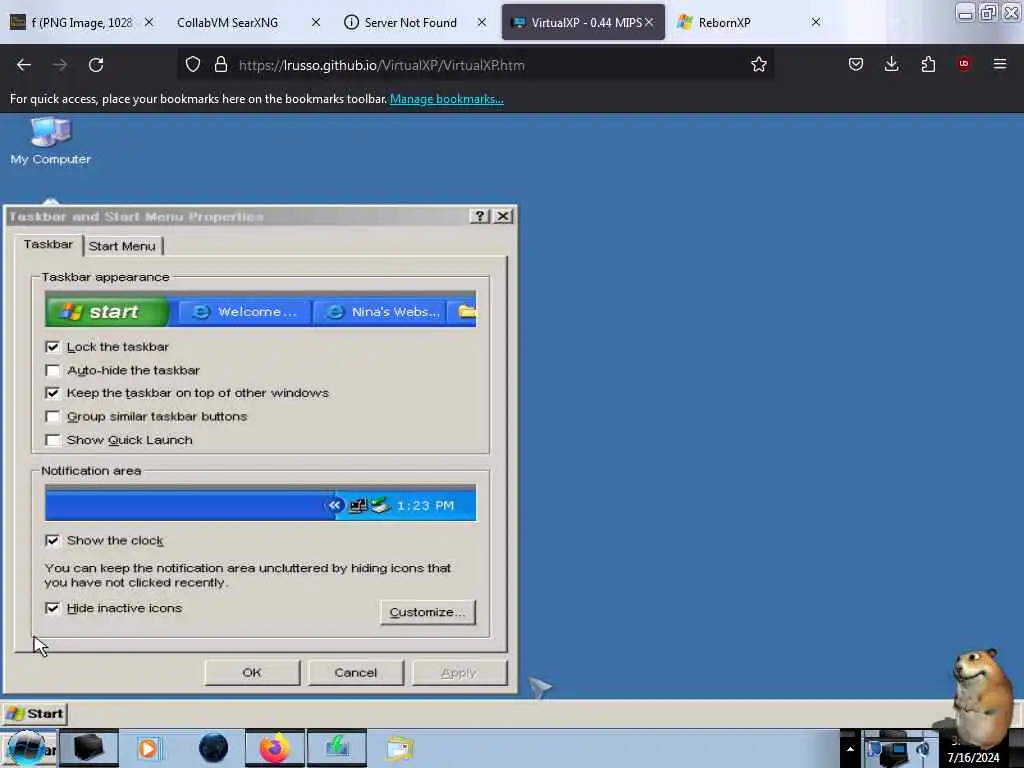
Task: Open the black folder taskbar icon
Action: [89, 748]
